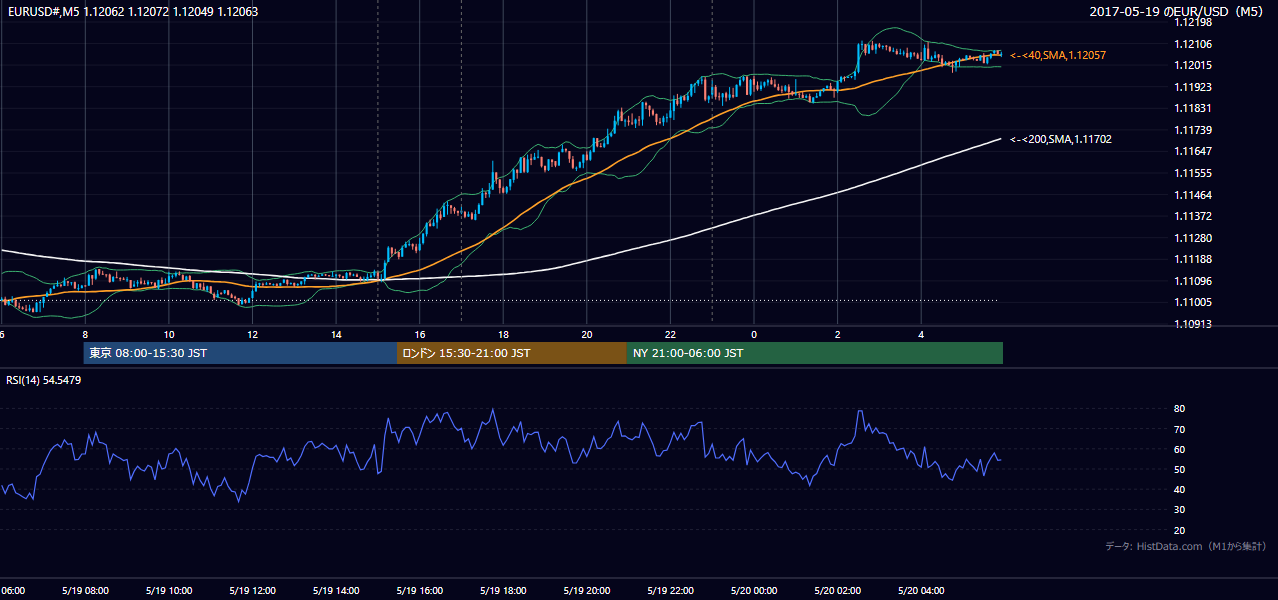Click hour label 2 under the price chart

point(838,334)
